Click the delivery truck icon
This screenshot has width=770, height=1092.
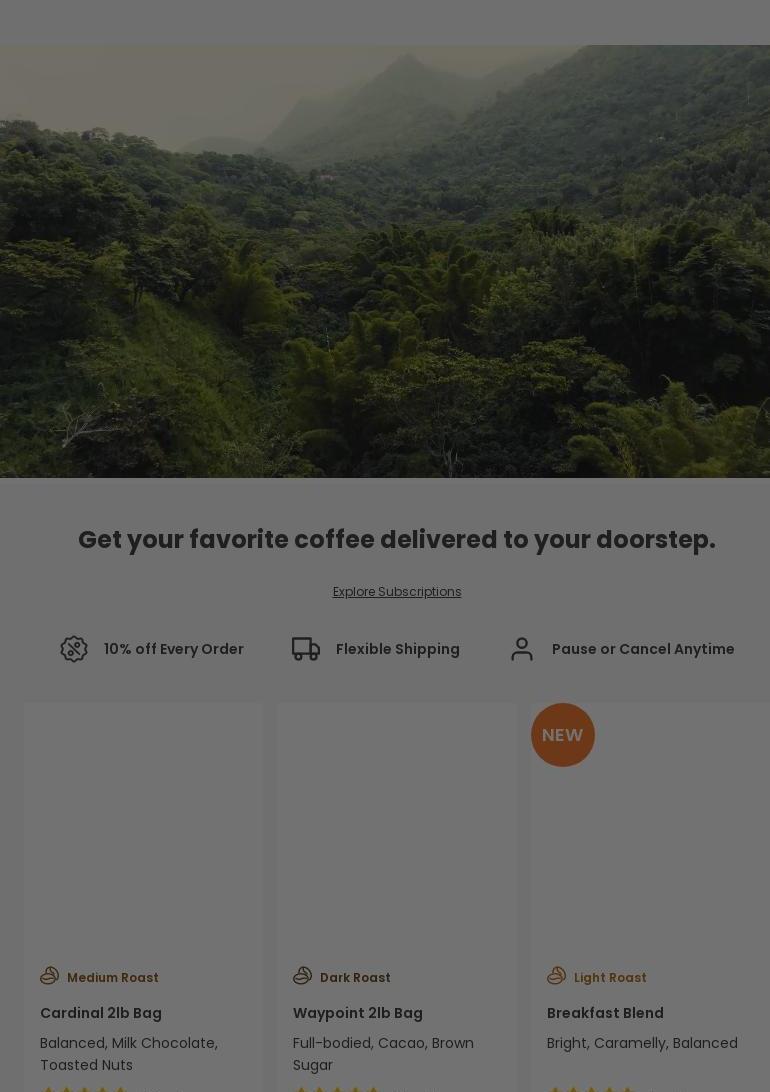pyautogui.click(x=306, y=649)
